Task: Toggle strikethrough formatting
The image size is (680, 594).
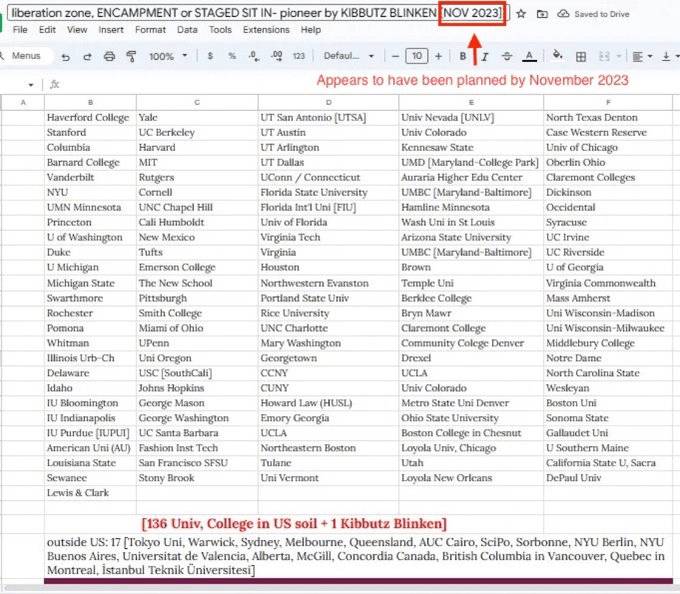Action: (506, 56)
